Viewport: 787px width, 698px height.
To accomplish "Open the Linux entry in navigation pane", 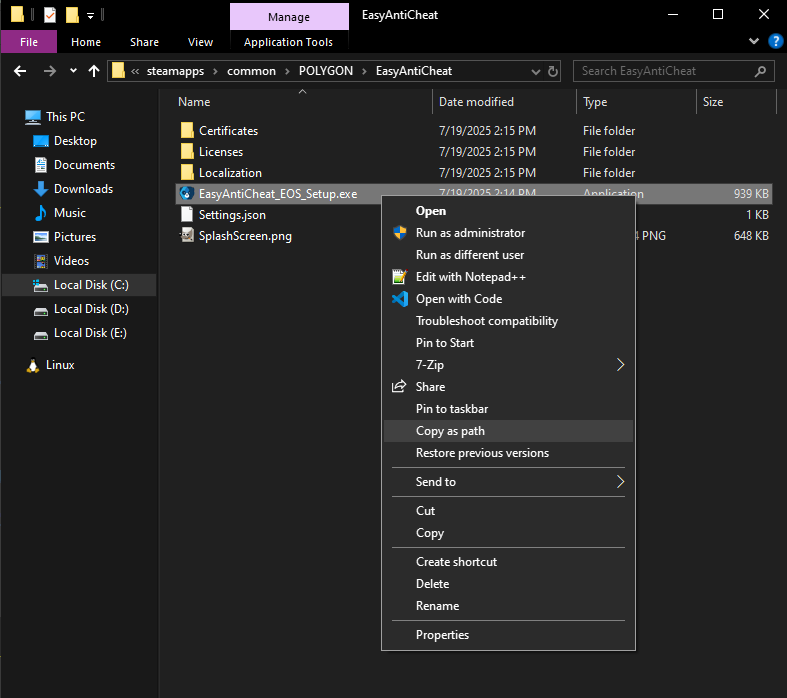I will [x=60, y=365].
